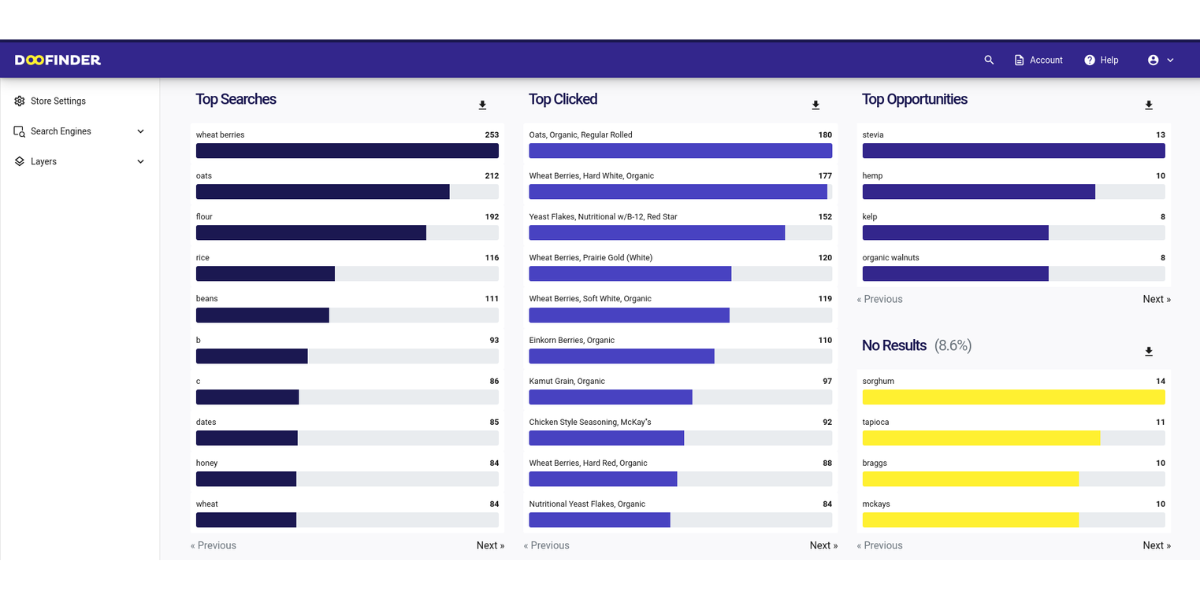
Task: Download the Top Searches report
Action: pos(482,104)
